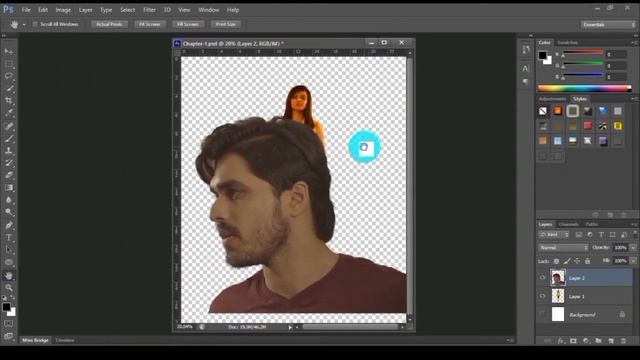Viewport: 640px width, 360px height.
Task: Open status bar info arrow
Action: [x=290, y=327]
